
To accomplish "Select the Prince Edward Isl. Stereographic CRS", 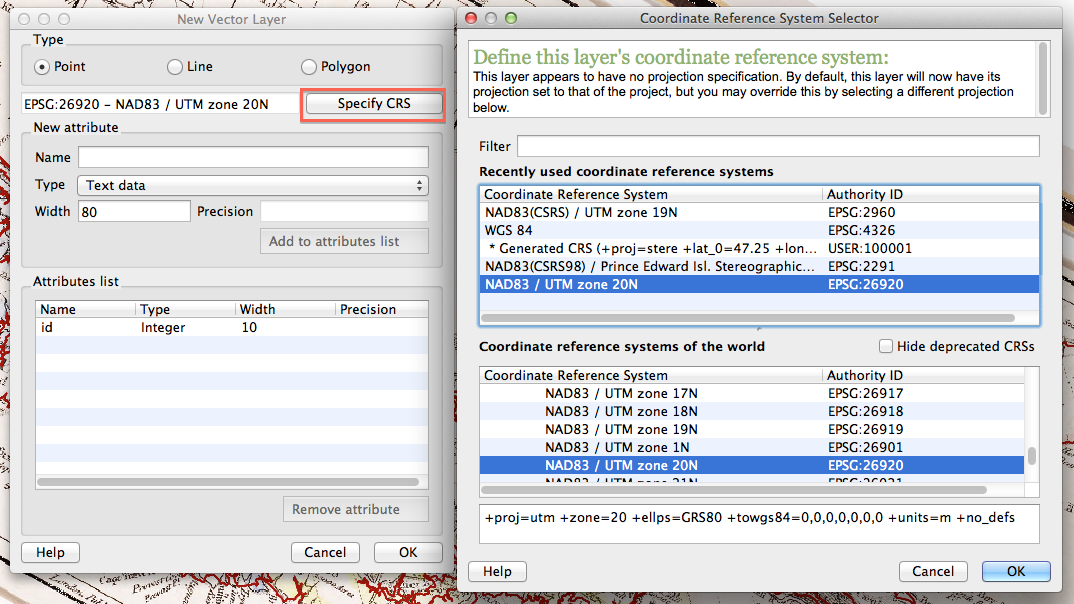I will (650, 266).
